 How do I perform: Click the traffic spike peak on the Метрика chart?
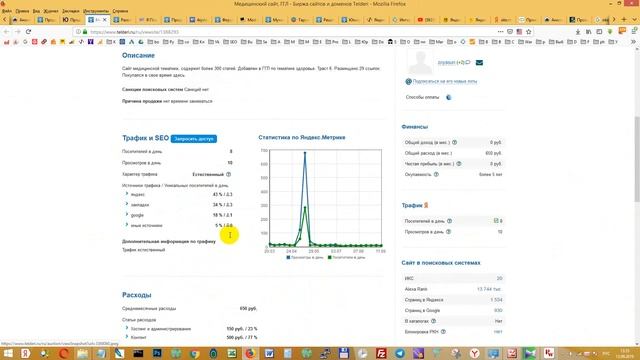tap(305, 153)
